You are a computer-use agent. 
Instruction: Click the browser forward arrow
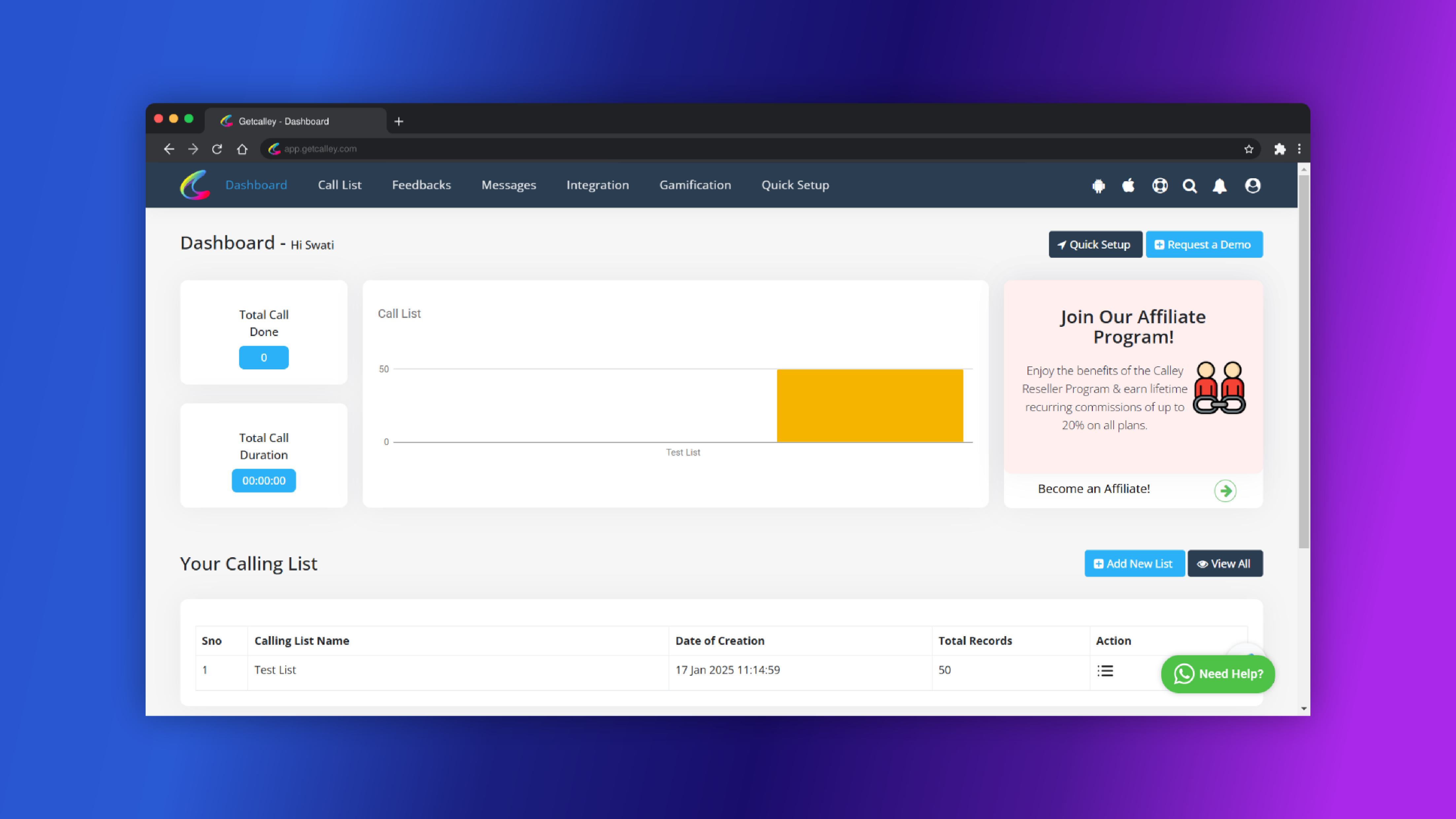pos(193,149)
